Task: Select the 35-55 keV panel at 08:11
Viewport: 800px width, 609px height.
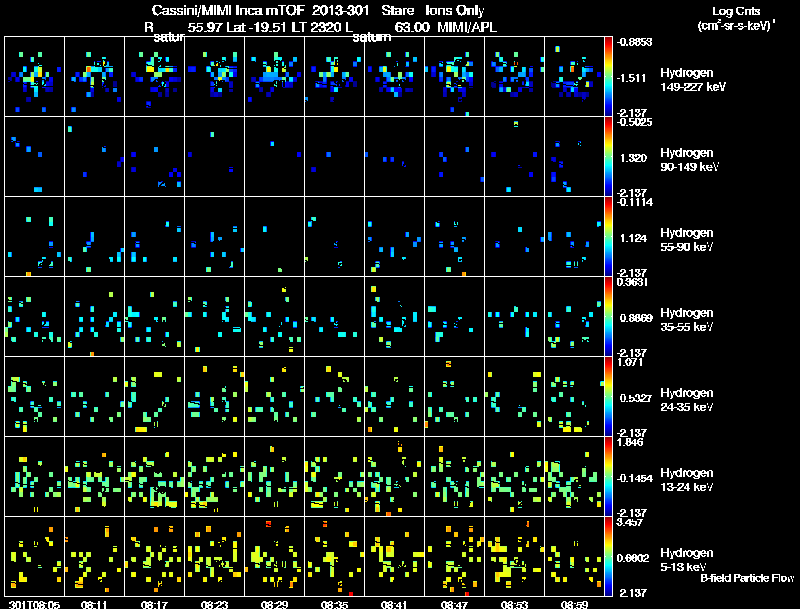Action: [x=94, y=317]
